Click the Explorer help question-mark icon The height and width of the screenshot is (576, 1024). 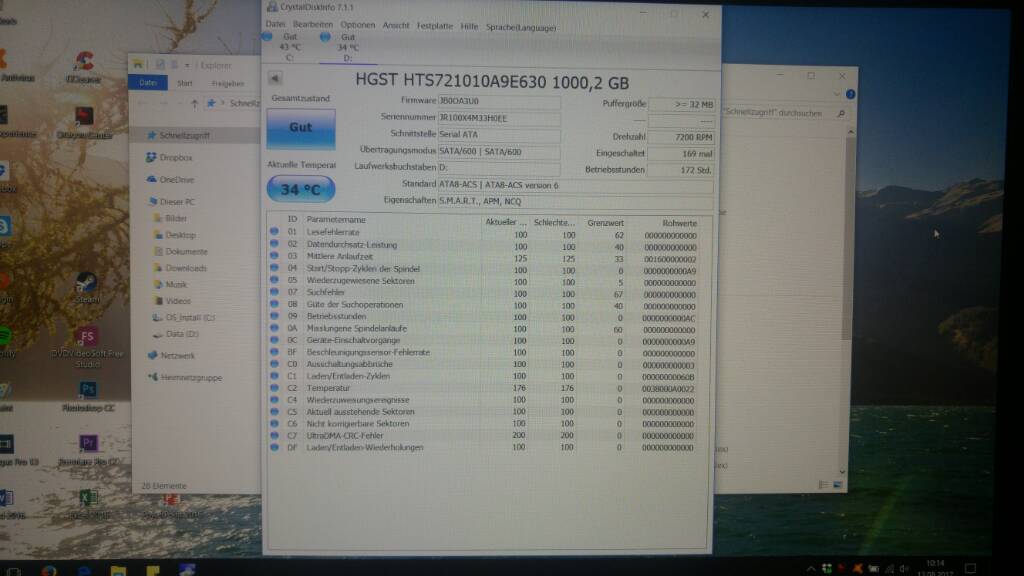[850, 95]
